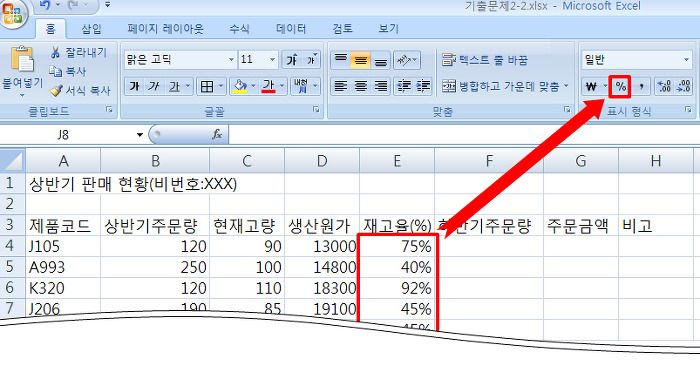Open the font size dropdown showing 11
Image resolution: width=700 pixels, height=386 pixels.
pos(272,59)
